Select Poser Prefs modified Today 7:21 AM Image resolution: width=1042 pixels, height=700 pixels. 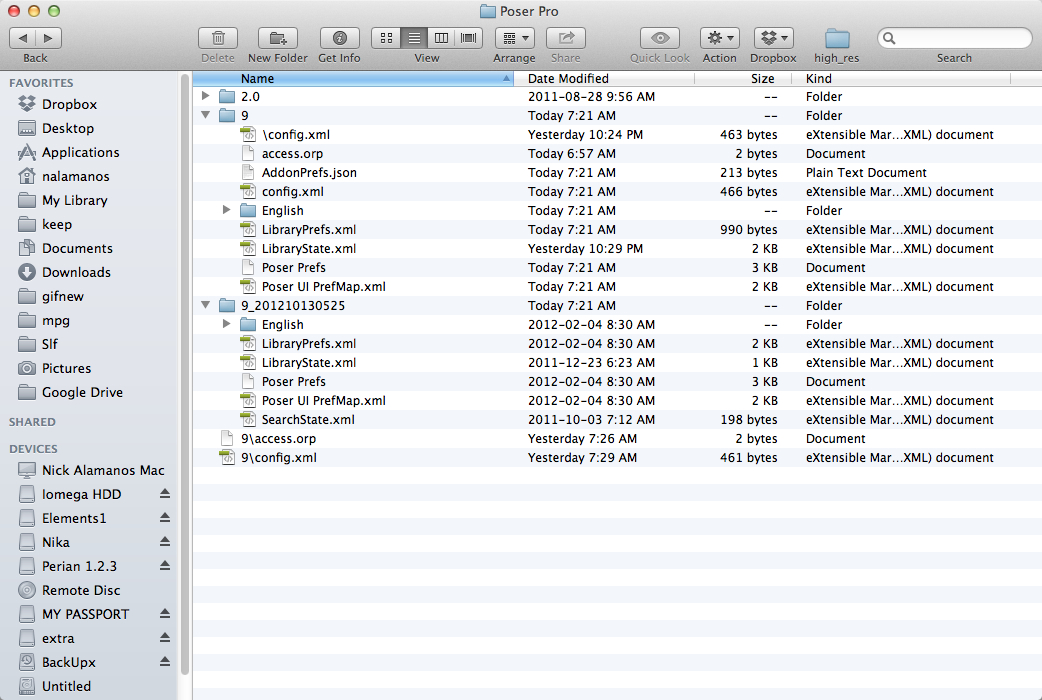click(294, 267)
